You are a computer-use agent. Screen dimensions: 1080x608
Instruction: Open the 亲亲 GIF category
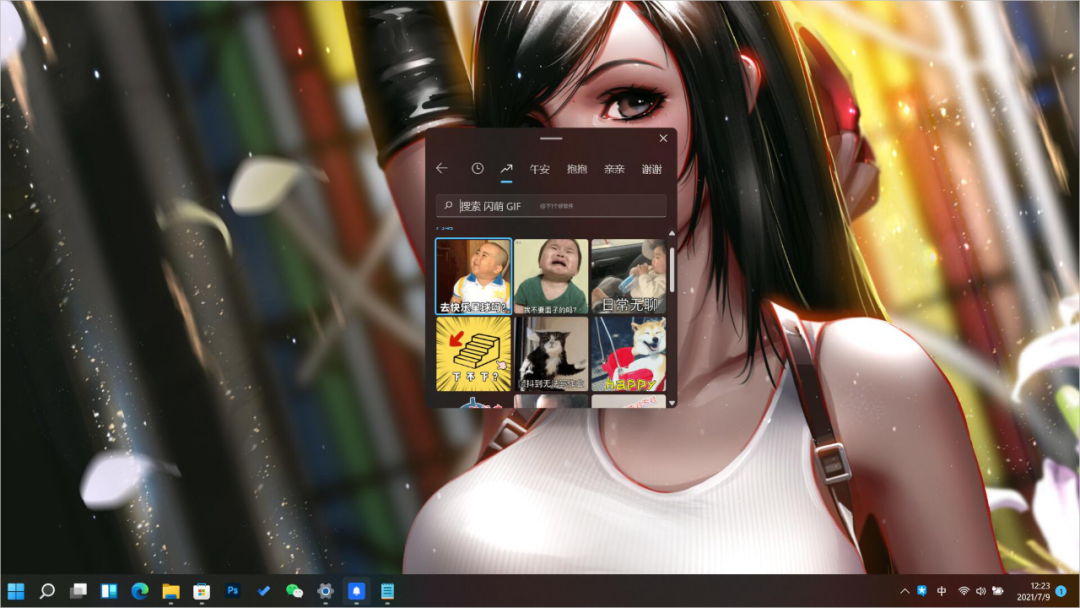(x=614, y=169)
